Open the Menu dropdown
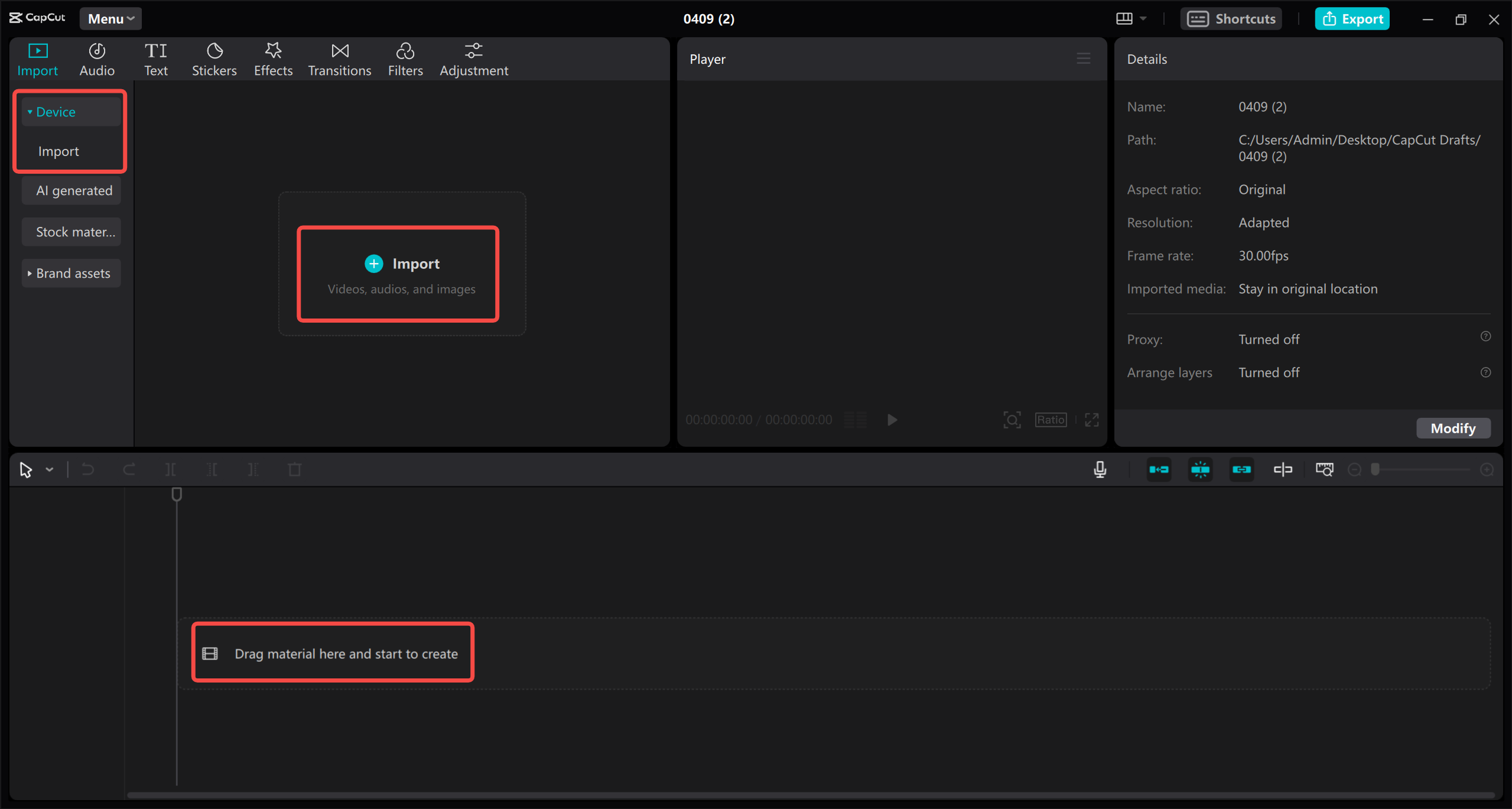The height and width of the screenshot is (809, 1512). coord(110,18)
